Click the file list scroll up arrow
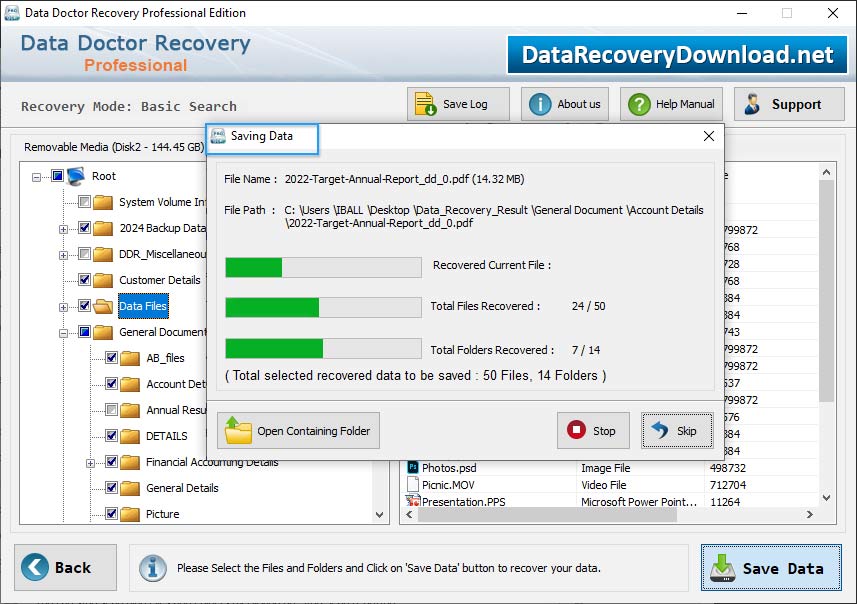The width and height of the screenshot is (857, 604). (826, 173)
